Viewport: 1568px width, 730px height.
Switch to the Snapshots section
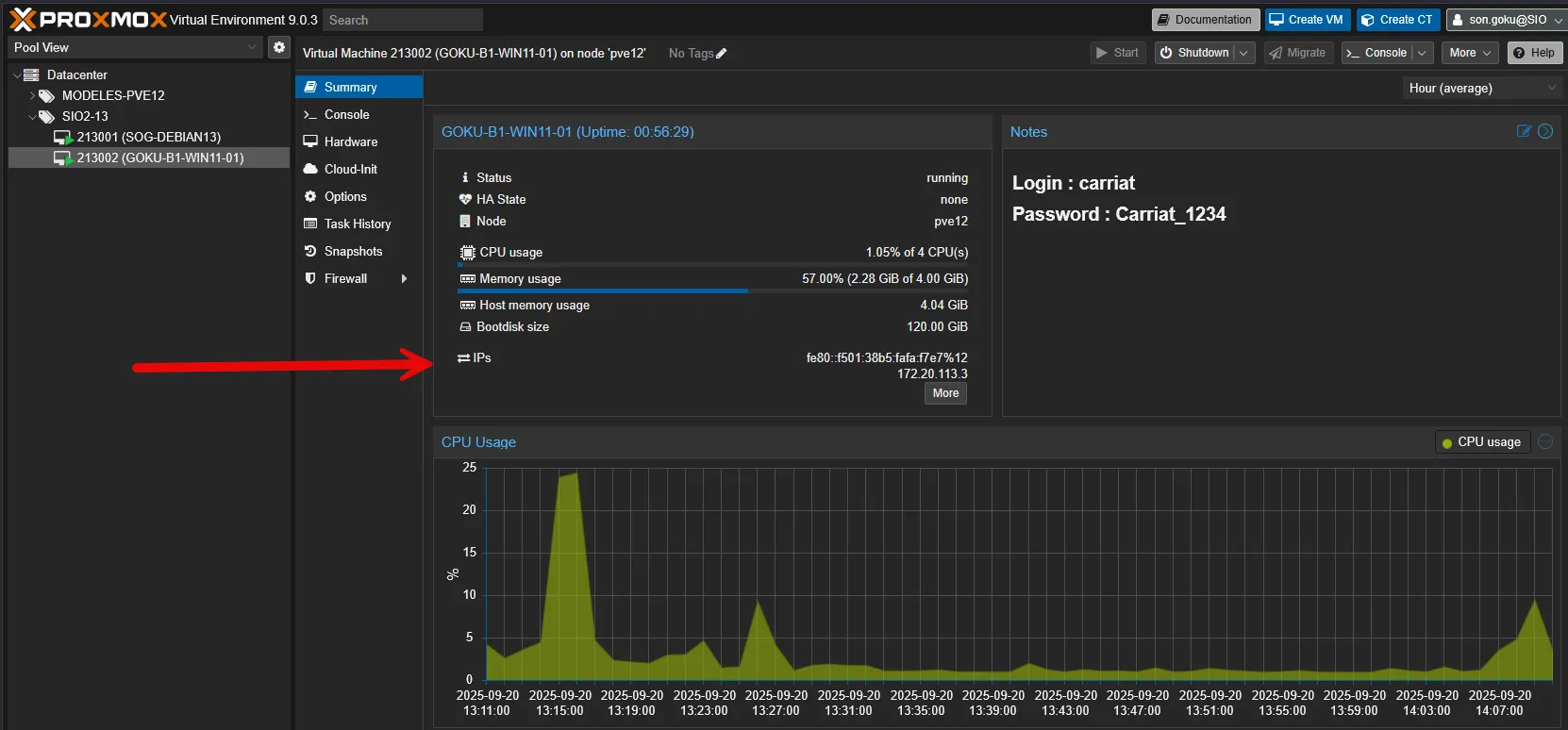click(353, 252)
